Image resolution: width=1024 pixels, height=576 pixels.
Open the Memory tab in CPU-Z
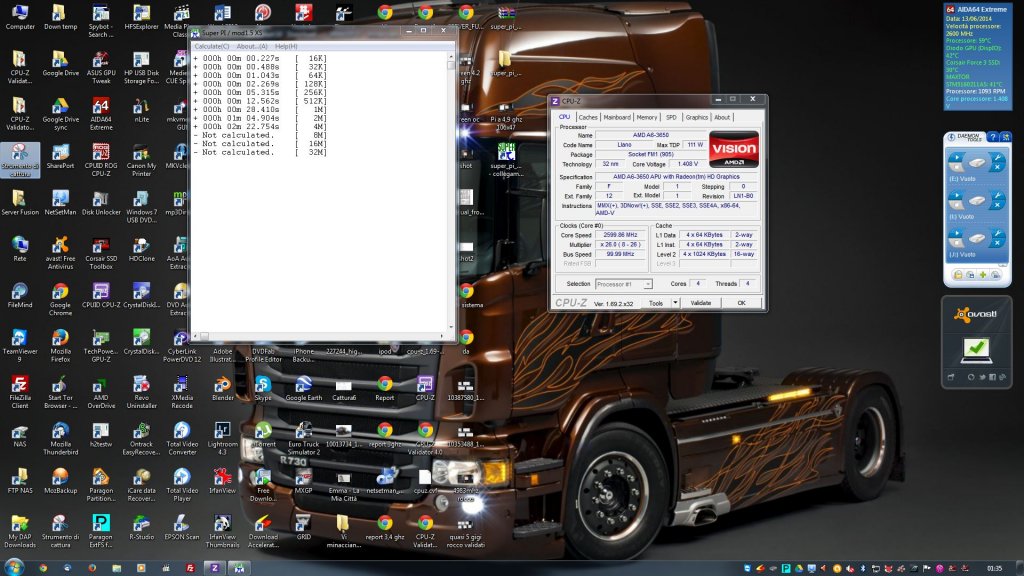pyautogui.click(x=647, y=118)
